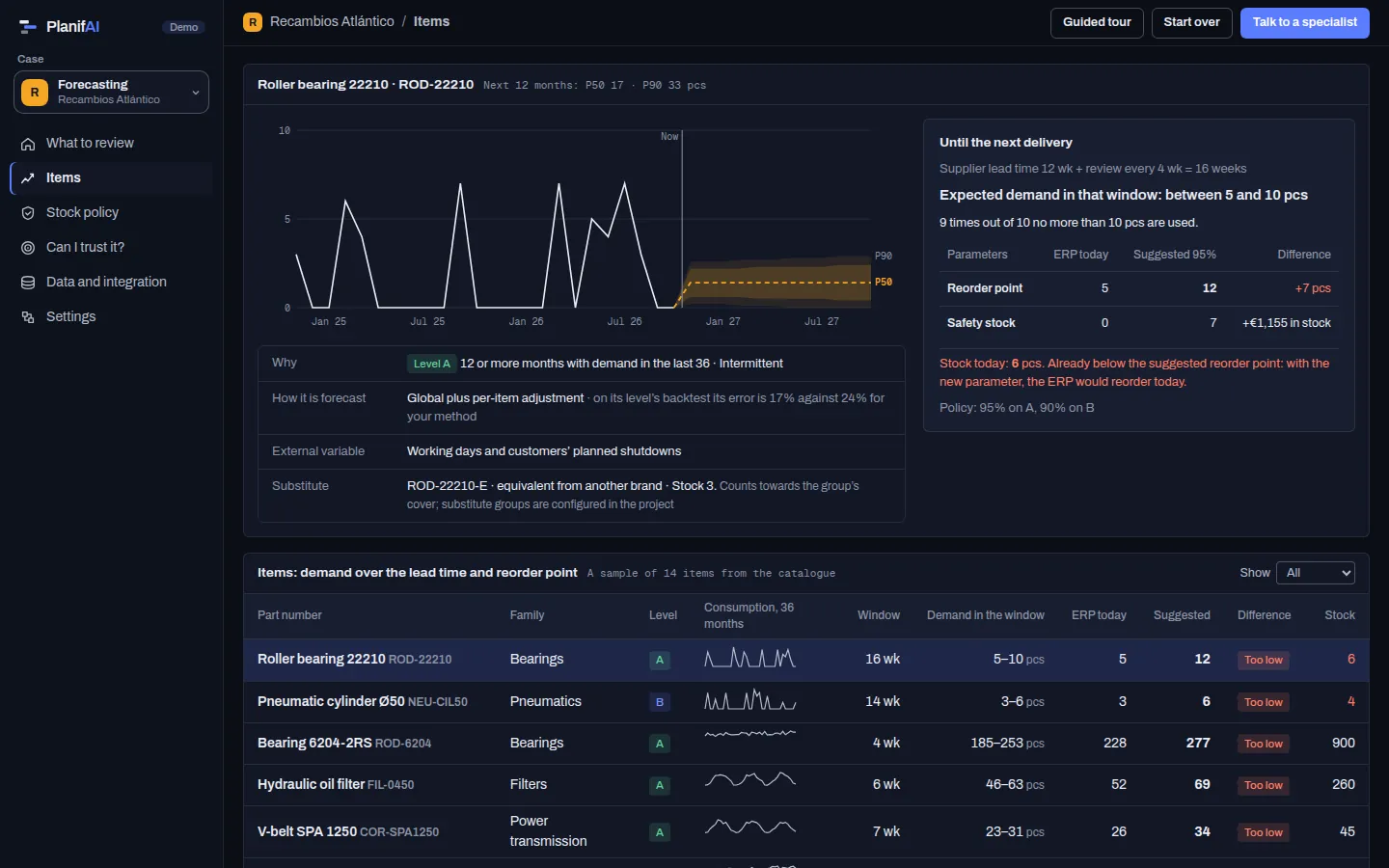Select V-belt SPA 1250 item
The width and height of the screenshot is (1389, 868).
tap(307, 832)
